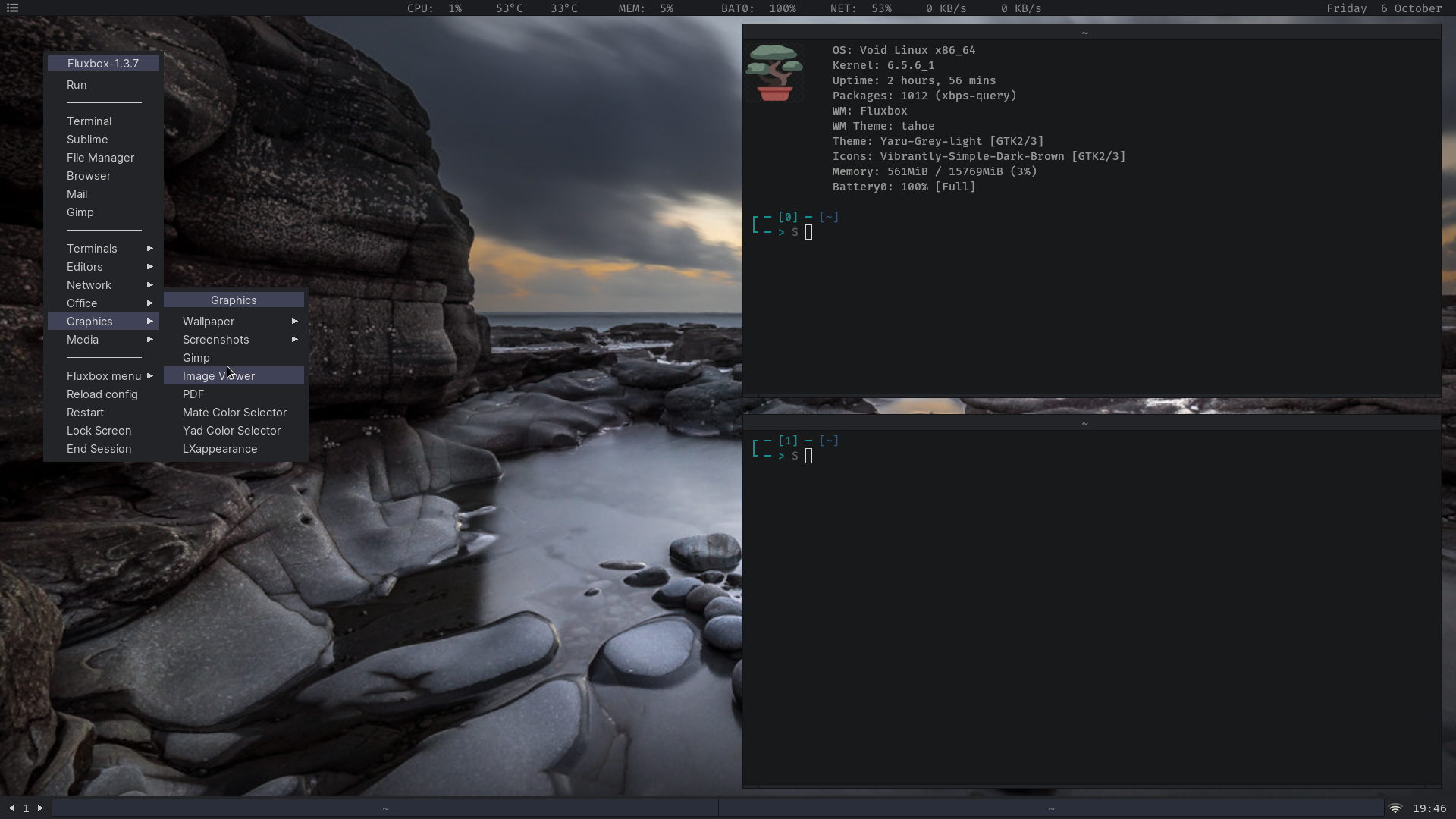Screen dimensions: 1456x819
Task: Expand the Editors submenu
Action: pos(103,267)
